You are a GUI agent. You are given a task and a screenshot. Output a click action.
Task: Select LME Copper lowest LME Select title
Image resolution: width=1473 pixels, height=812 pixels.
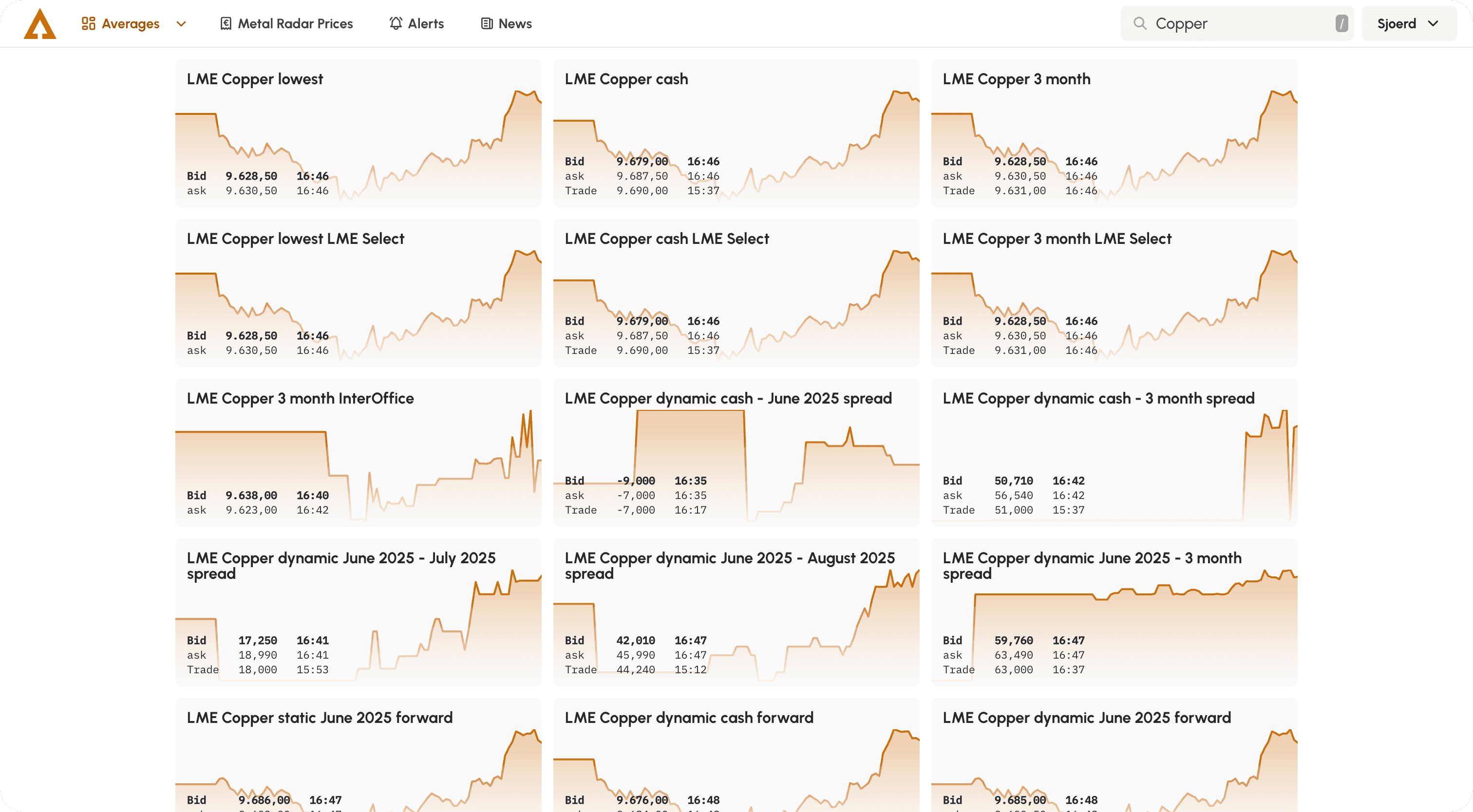pyautogui.click(x=296, y=239)
